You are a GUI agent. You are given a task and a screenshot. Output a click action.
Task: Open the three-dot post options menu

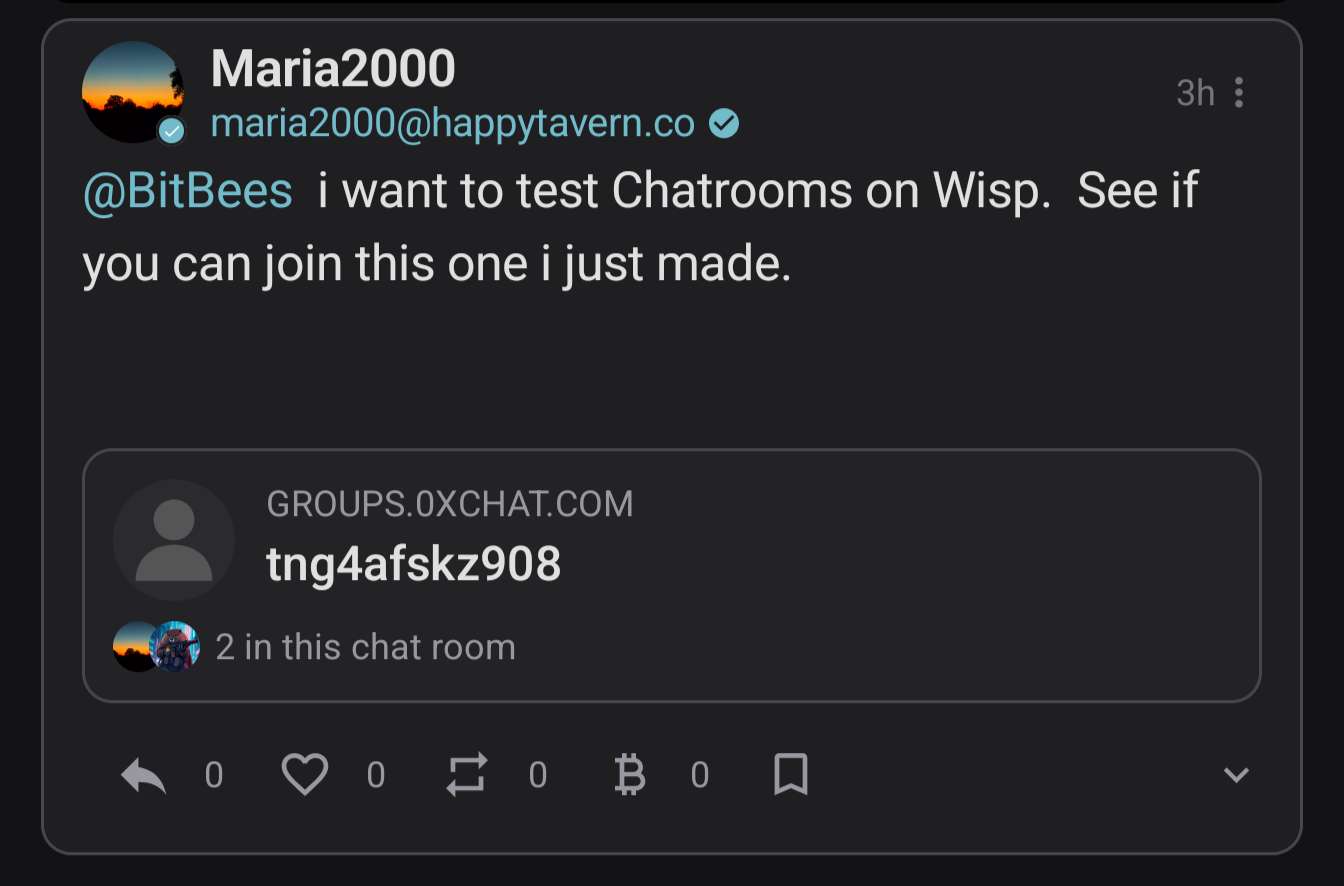pyautogui.click(x=1239, y=93)
